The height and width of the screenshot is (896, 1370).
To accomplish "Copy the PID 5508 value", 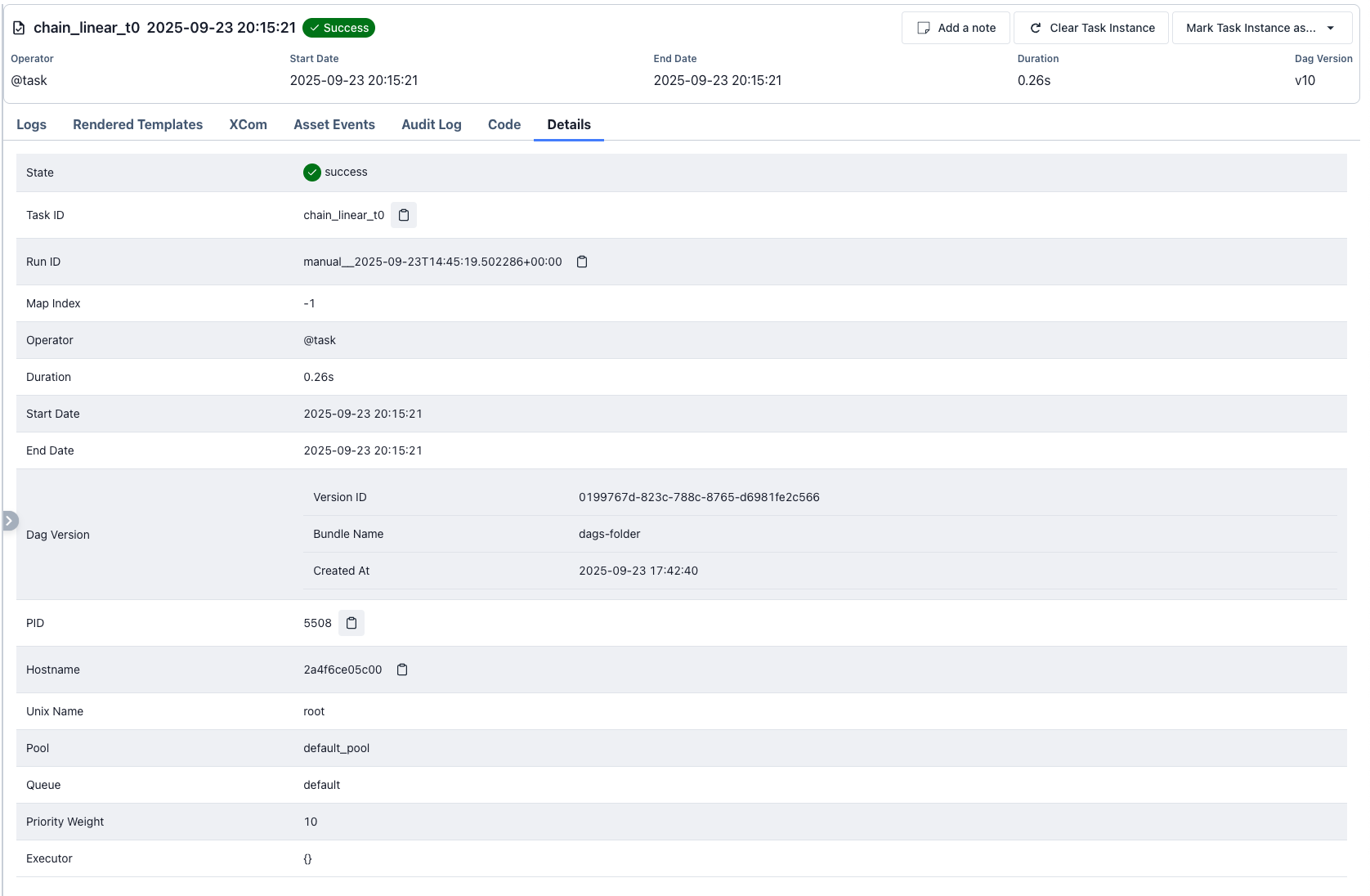I will 351,623.
